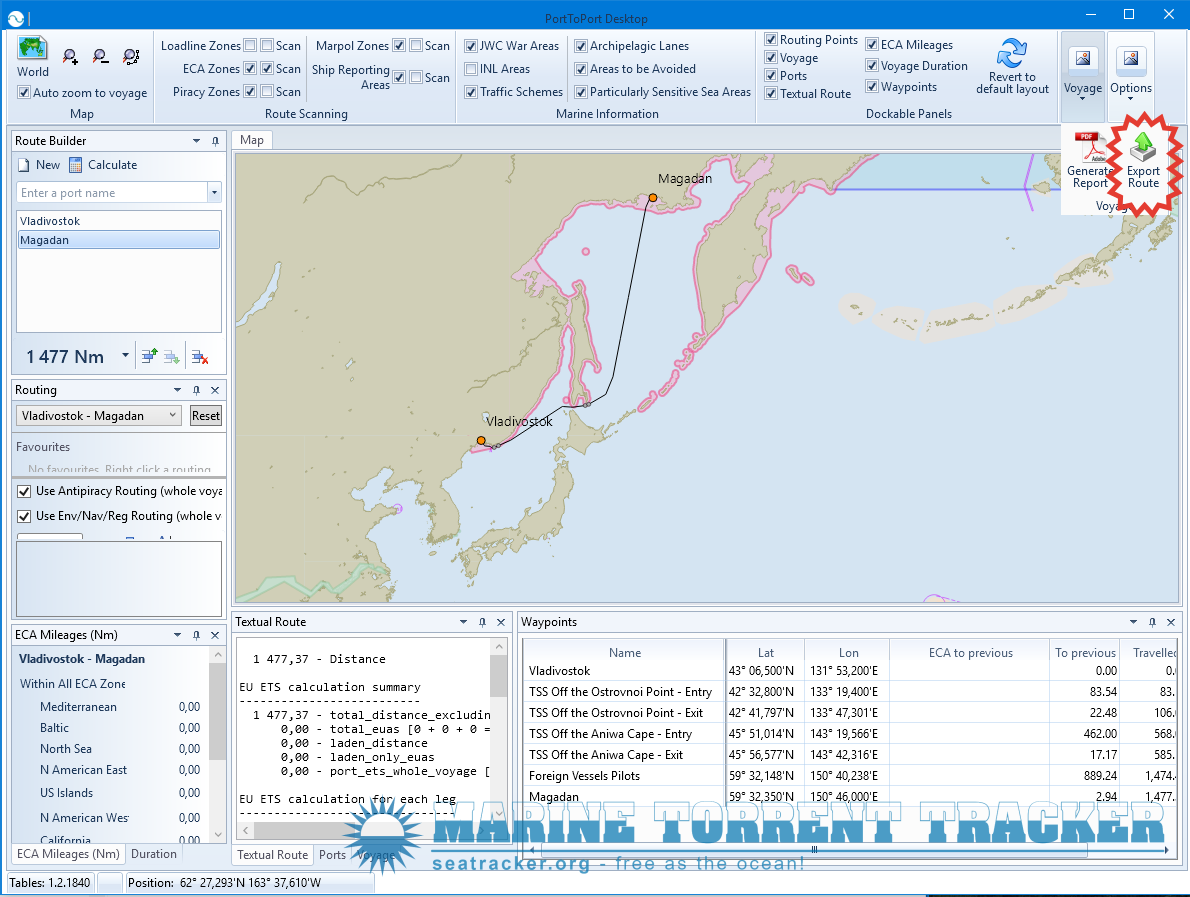Image resolution: width=1190 pixels, height=897 pixels.
Task: Enable Loadline Zones display checkbox
Action: [250, 46]
